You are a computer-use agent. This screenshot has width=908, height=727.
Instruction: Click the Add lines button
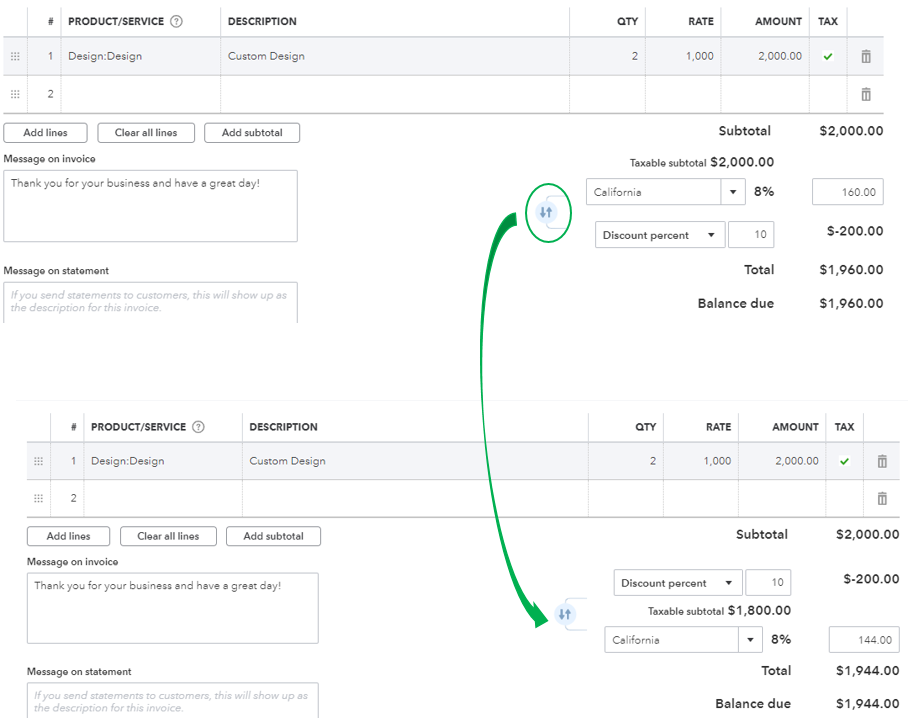pos(45,132)
